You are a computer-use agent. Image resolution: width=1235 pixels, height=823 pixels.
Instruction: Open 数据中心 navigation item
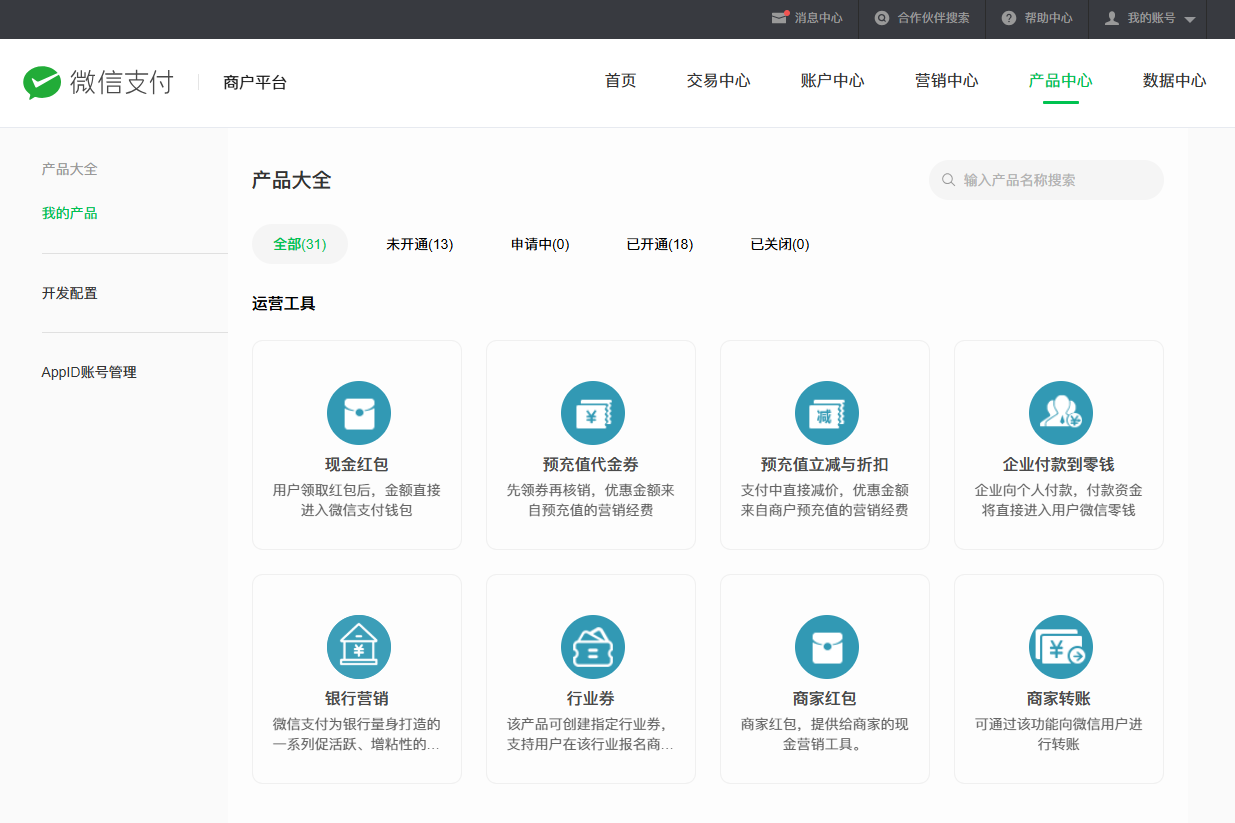click(x=1174, y=81)
